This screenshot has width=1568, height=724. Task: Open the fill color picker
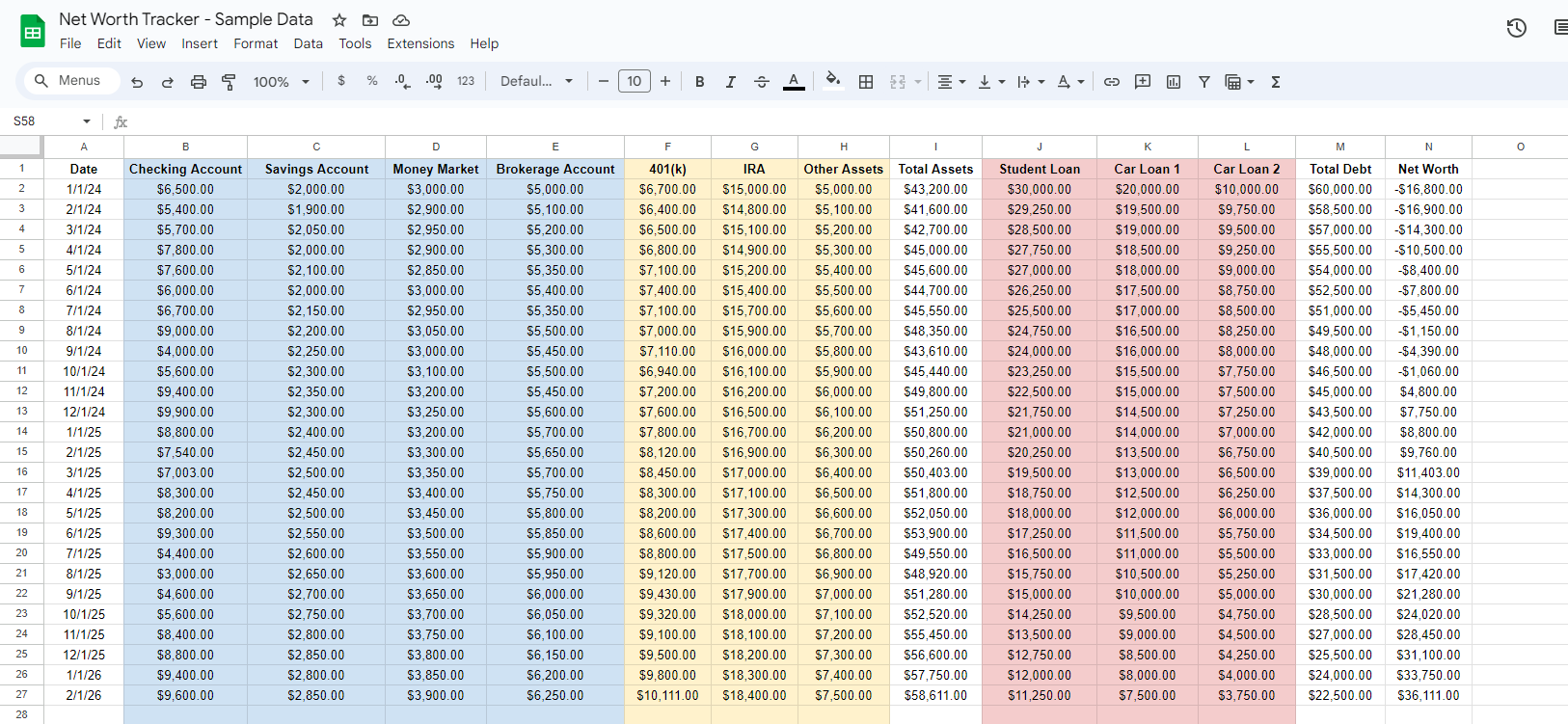tap(833, 81)
